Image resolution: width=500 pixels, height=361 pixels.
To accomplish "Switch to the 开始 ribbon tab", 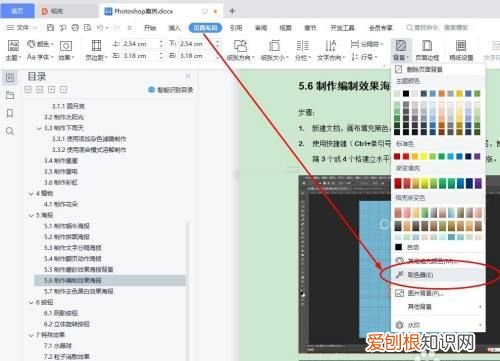I will coord(150,28).
